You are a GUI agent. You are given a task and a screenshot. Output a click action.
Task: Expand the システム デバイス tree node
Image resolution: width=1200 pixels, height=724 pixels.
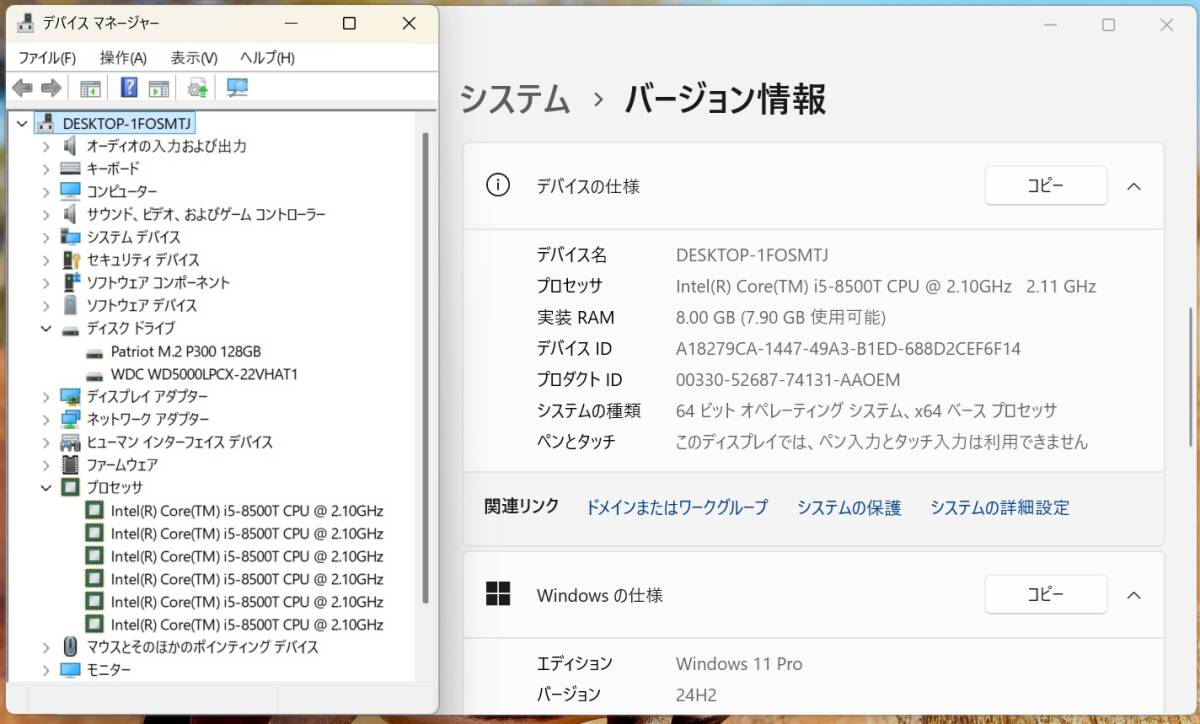(46, 237)
